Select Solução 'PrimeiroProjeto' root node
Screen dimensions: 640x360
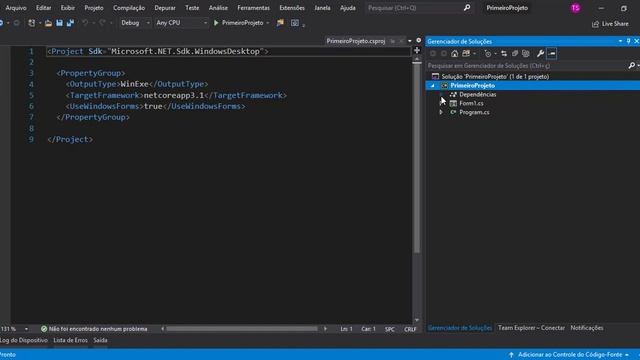(x=495, y=76)
